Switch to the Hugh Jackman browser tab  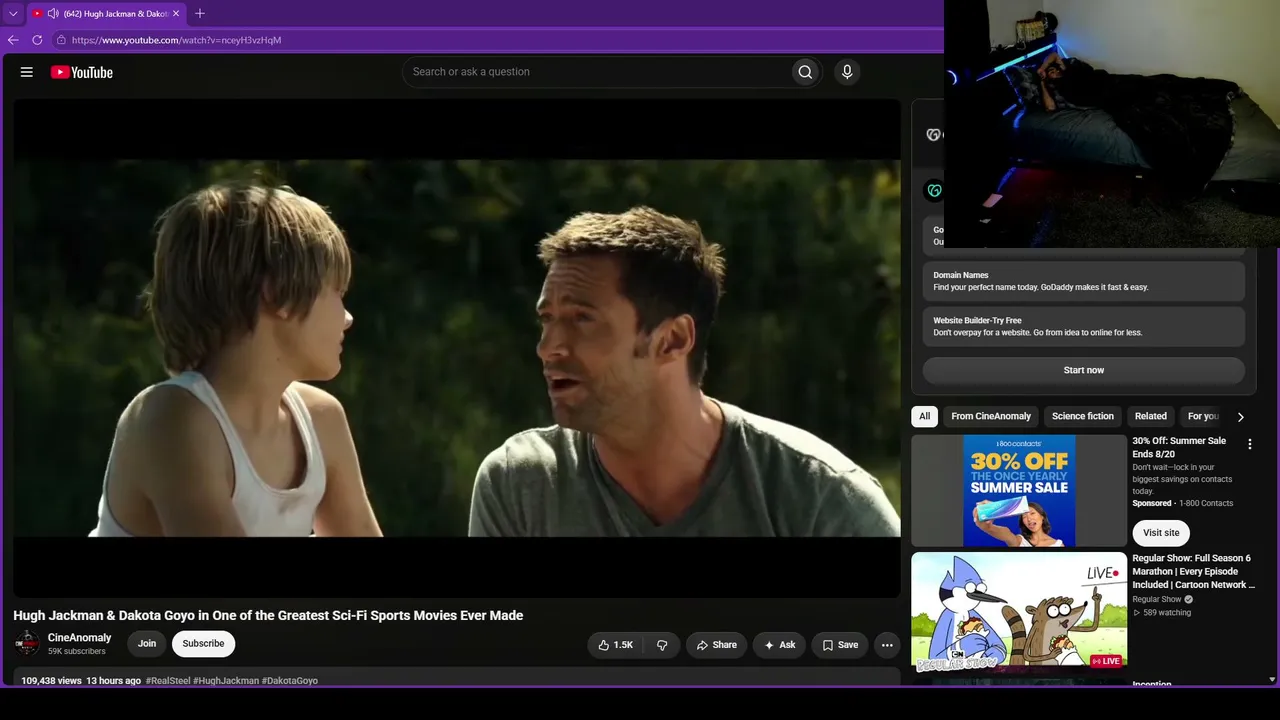pos(105,14)
